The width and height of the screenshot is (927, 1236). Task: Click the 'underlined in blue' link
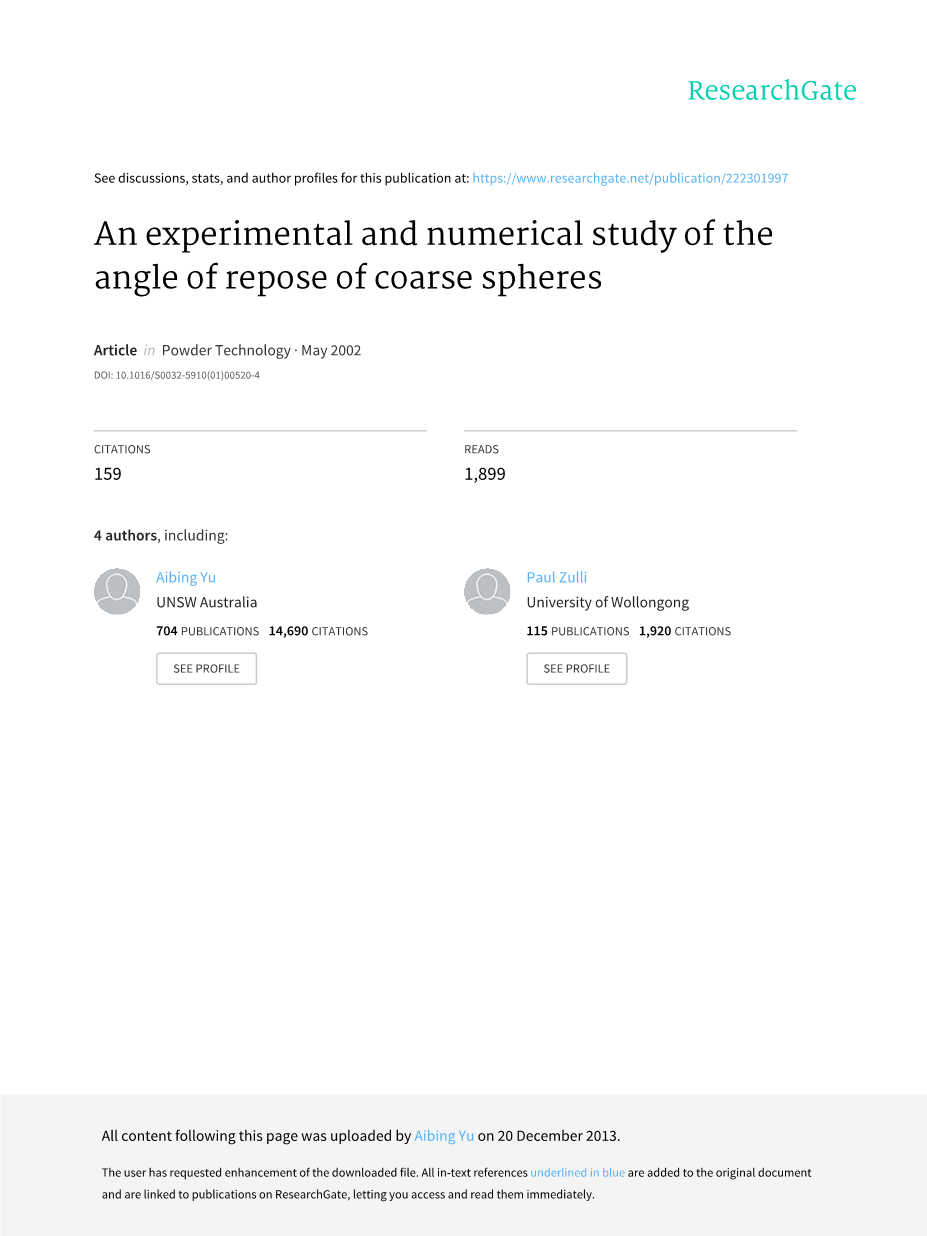click(577, 1173)
